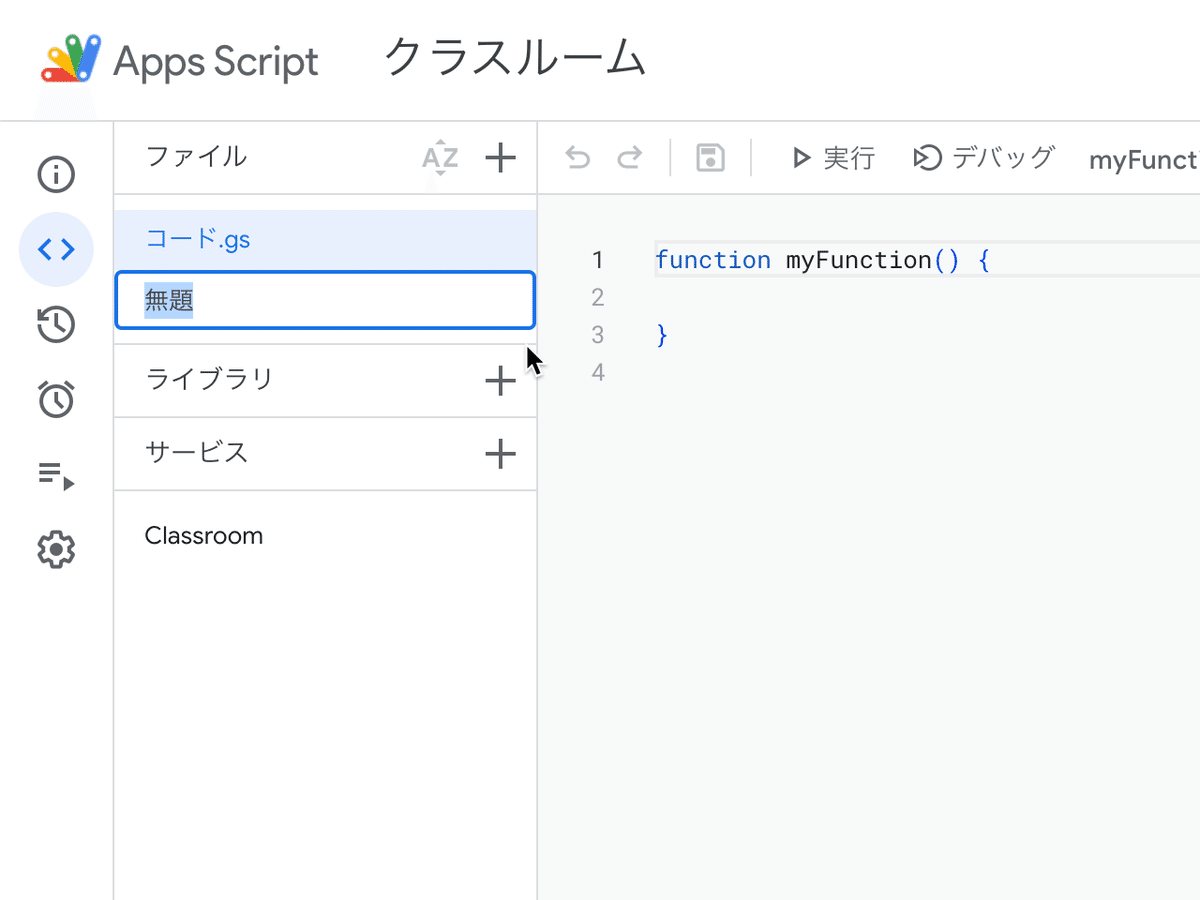Select the コード.gs file
The height and width of the screenshot is (900, 1200).
click(325, 240)
